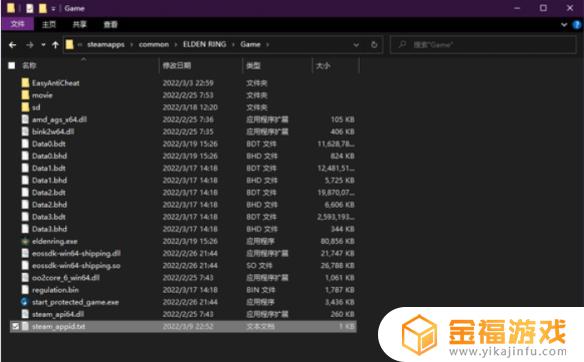The height and width of the screenshot is (362, 584).
Task: Expand the address bar history dropdown
Action: pyautogui.click(x=356, y=45)
